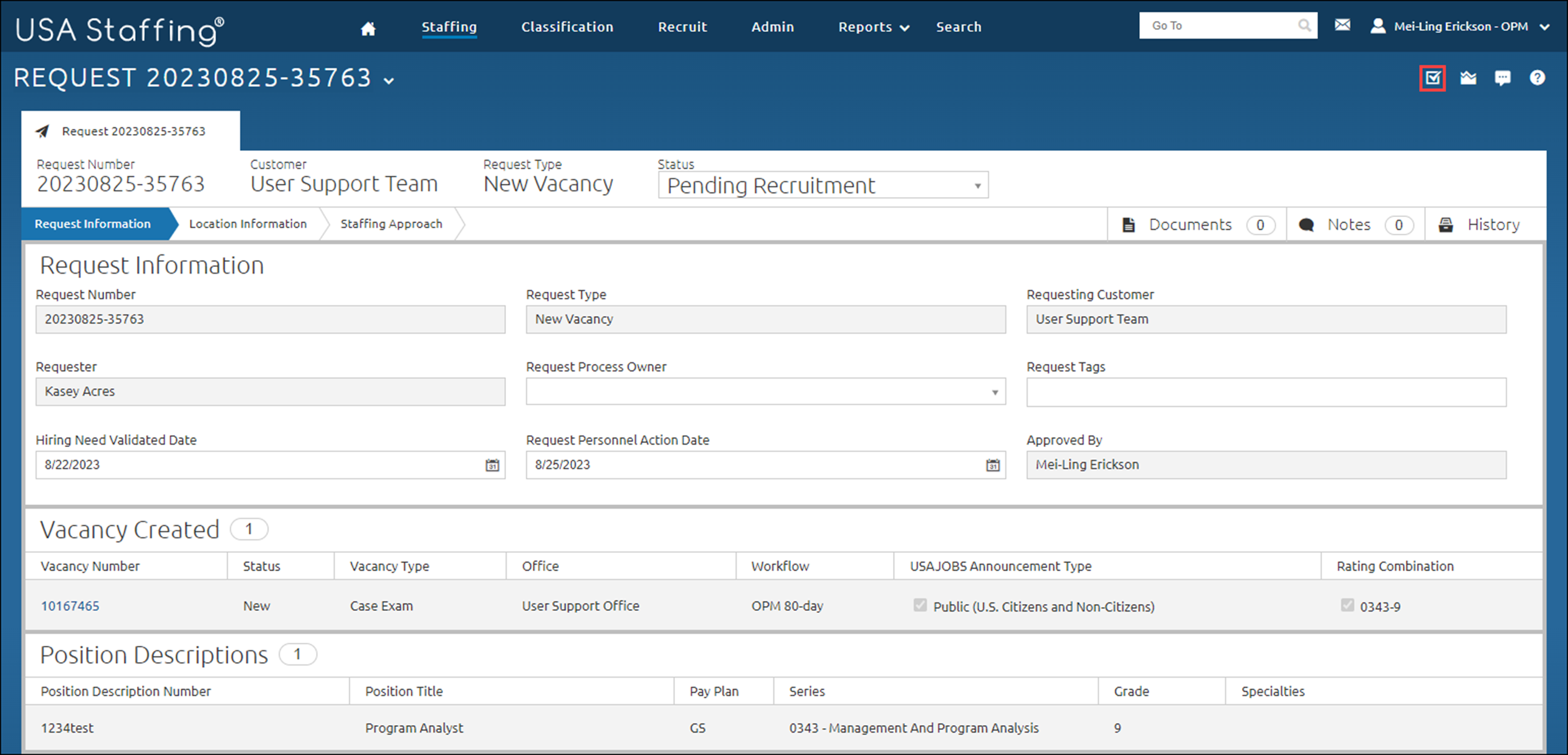Click the Position Descriptions count badge
1568x755 pixels.
(298, 655)
